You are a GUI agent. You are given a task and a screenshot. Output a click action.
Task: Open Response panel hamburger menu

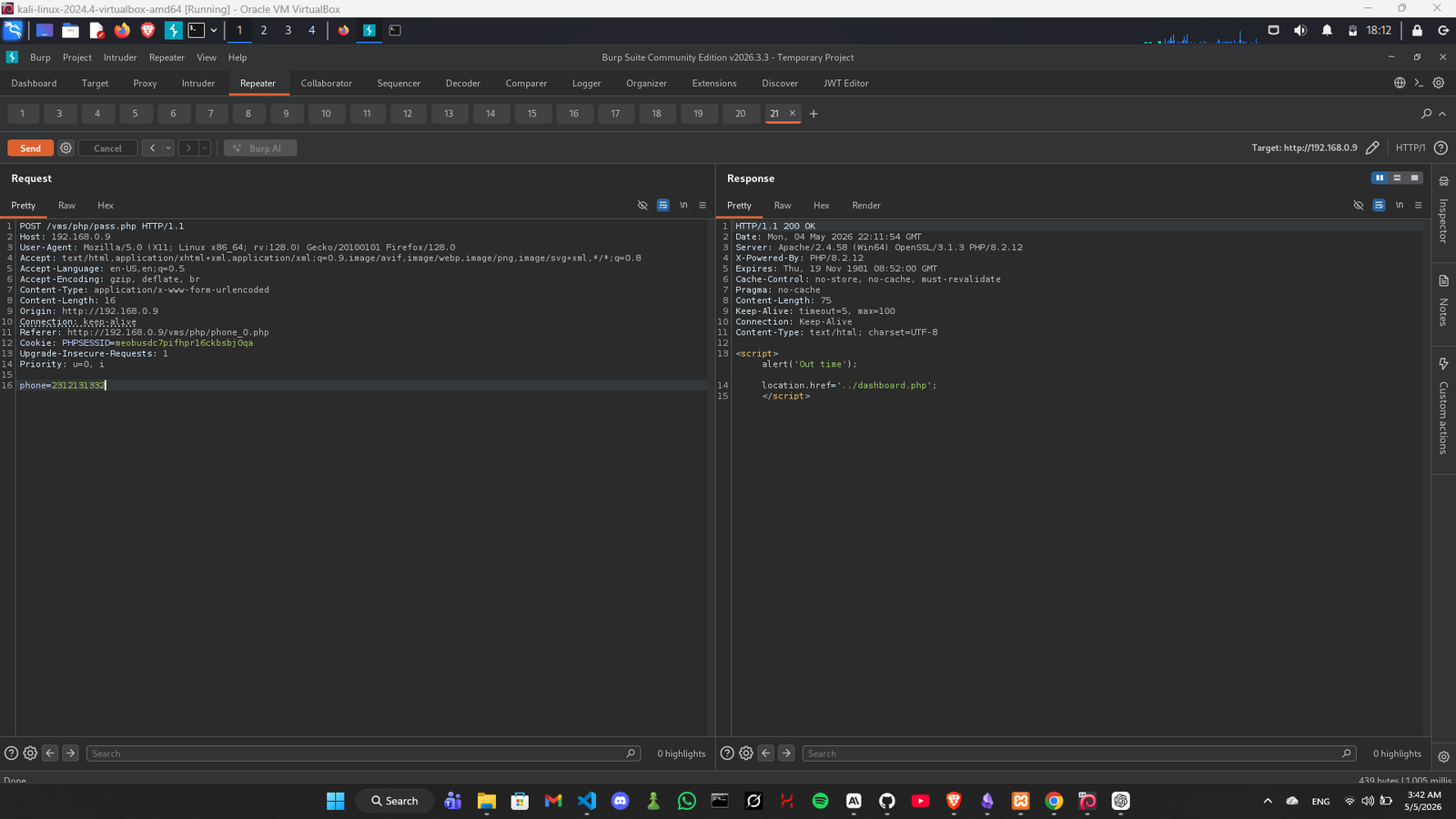coord(1419,206)
